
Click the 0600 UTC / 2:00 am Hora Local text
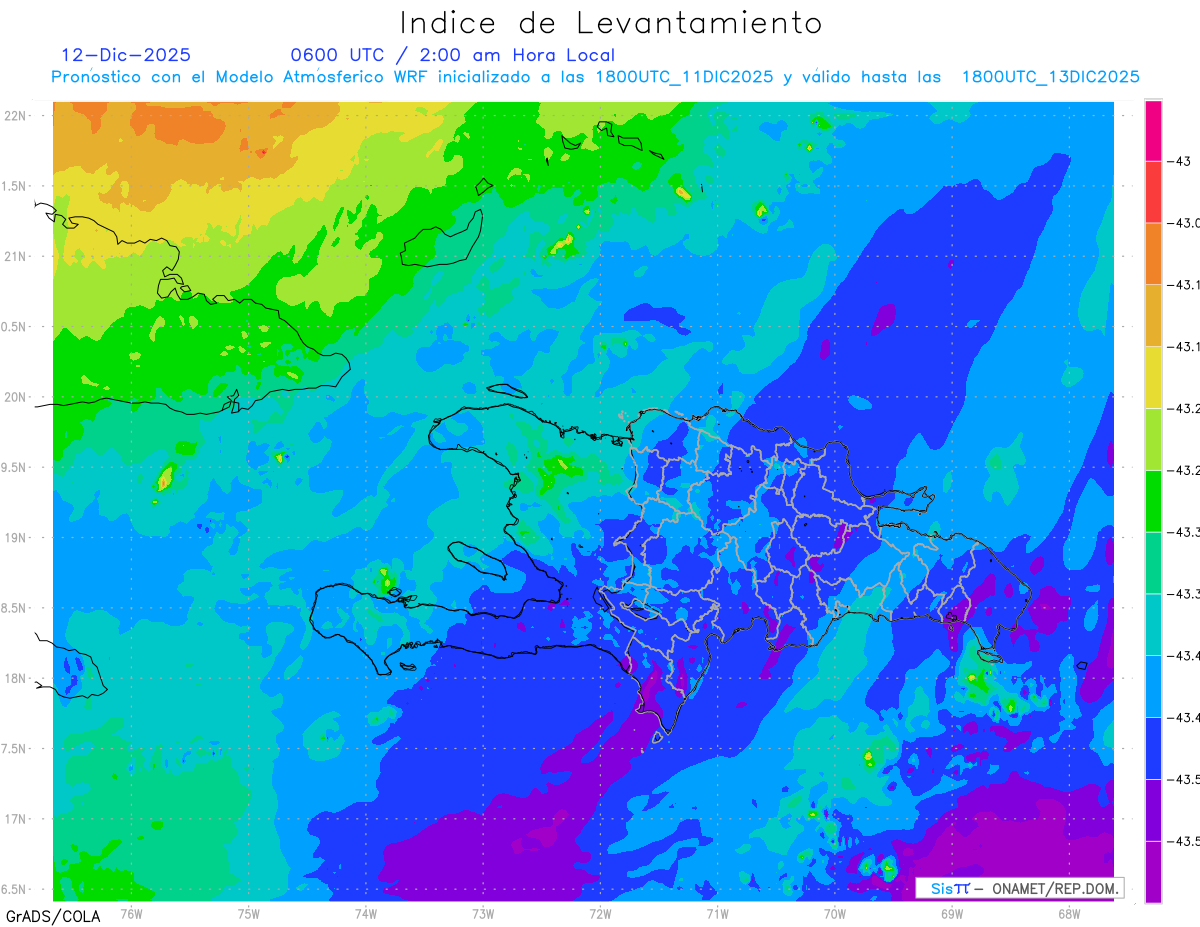(453, 55)
